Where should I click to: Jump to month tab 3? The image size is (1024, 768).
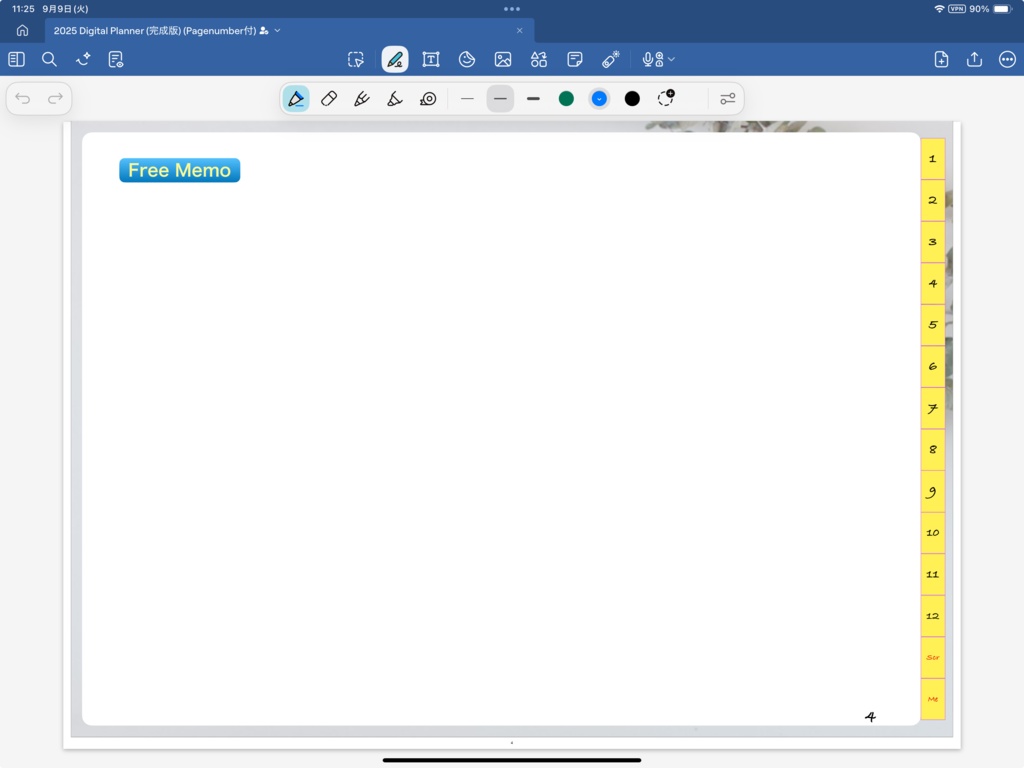click(x=933, y=242)
